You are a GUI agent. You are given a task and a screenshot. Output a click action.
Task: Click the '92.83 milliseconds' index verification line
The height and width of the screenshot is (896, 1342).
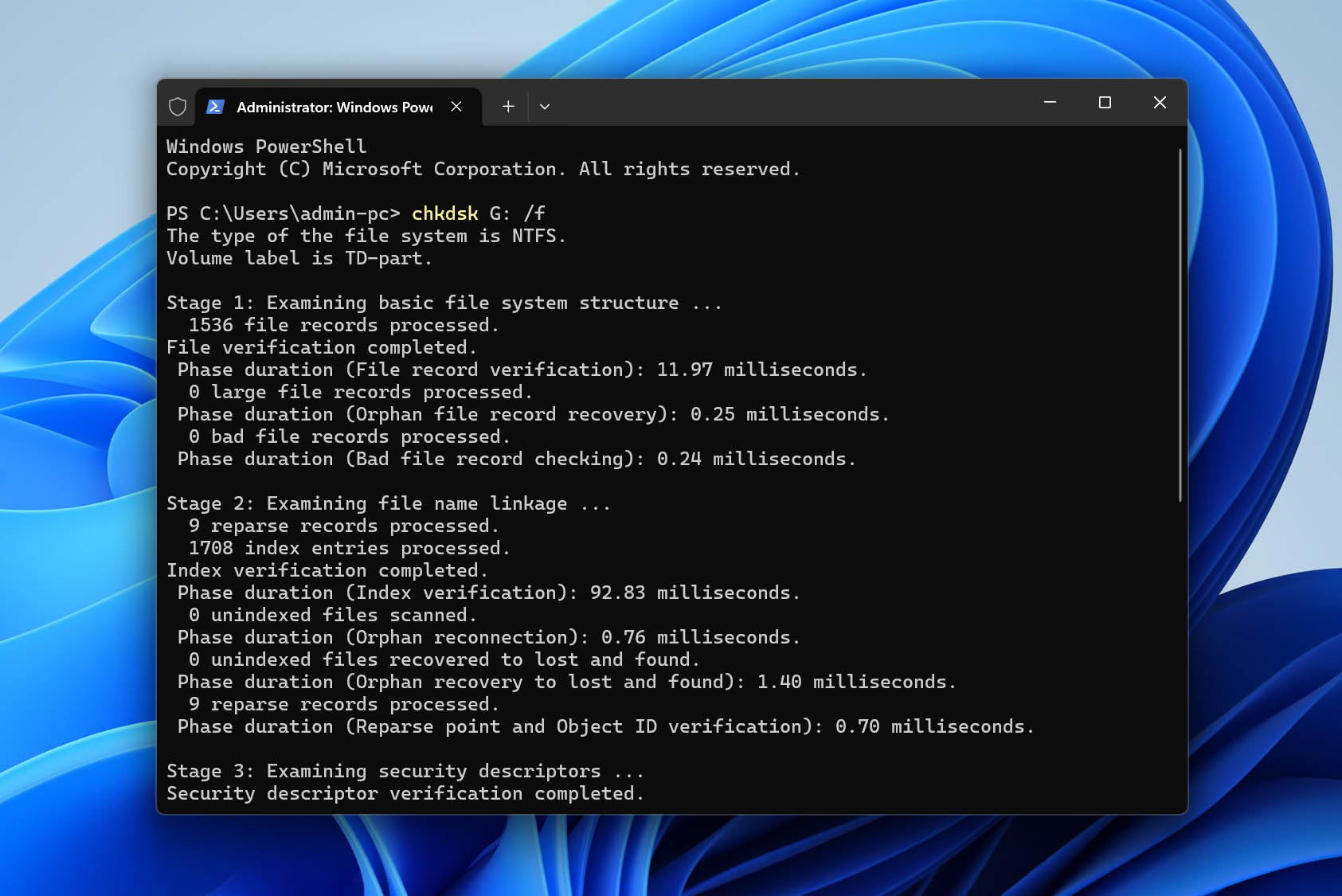pyautogui.click(x=488, y=593)
